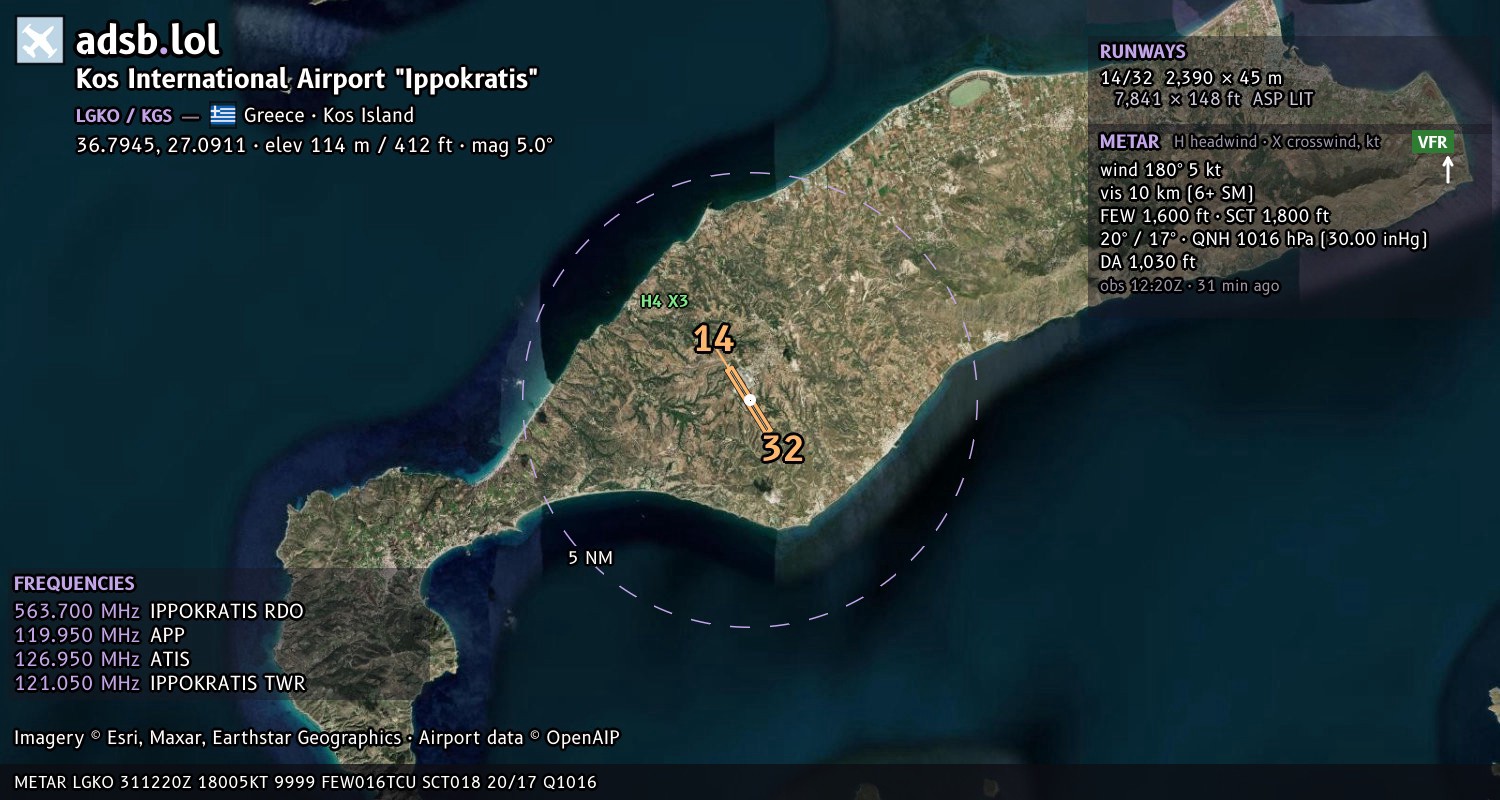The height and width of the screenshot is (800, 1500).
Task: Click the DA 1,030 ft density altitude line
Action: [1147, 262]
